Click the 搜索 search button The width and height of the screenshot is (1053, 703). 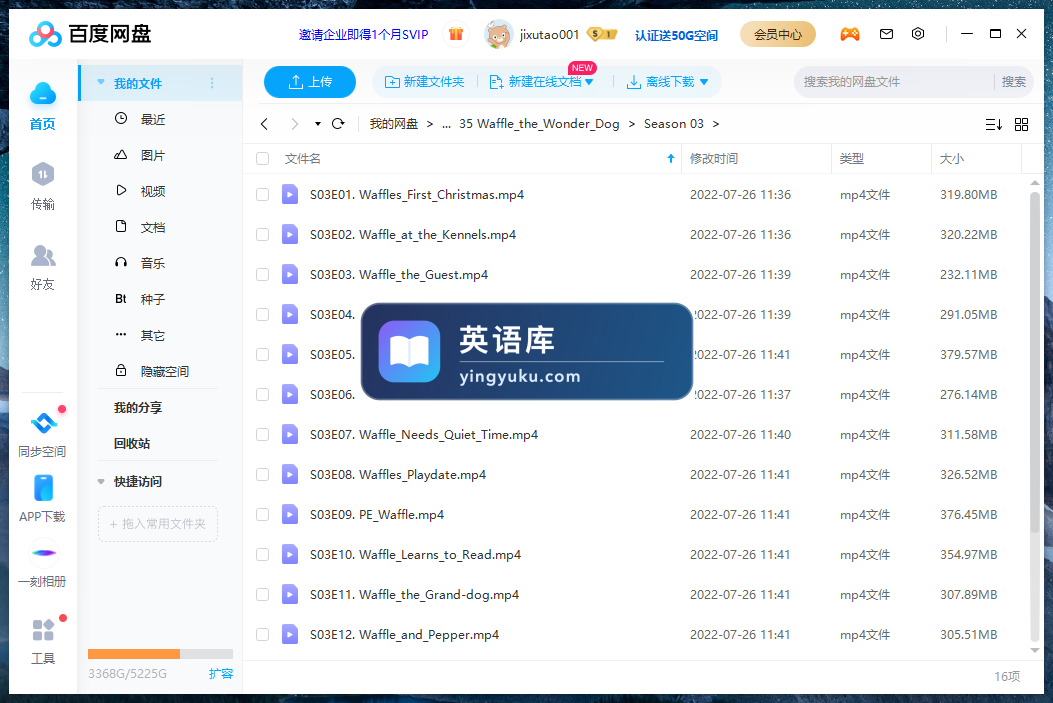pyautogui.click(x=1013, y=82)
